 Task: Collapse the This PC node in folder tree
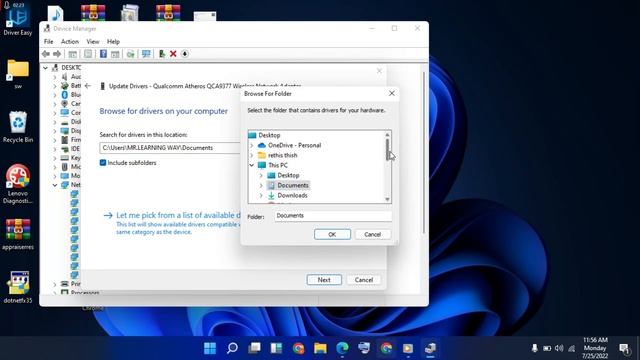pos(252,165)
